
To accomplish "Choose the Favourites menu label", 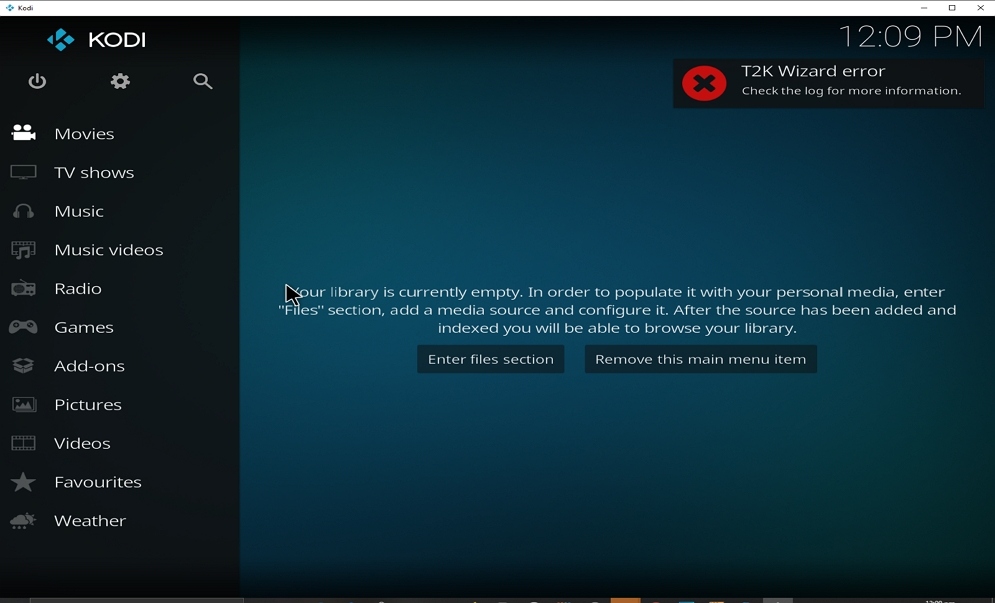I will [98, 482].
